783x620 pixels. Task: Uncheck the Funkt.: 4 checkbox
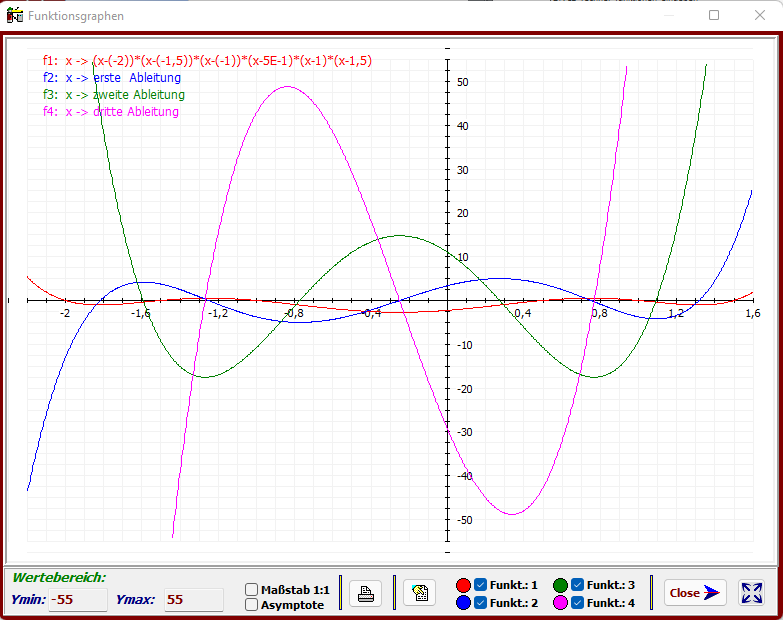pyautogui.click(x=577, y=603)
